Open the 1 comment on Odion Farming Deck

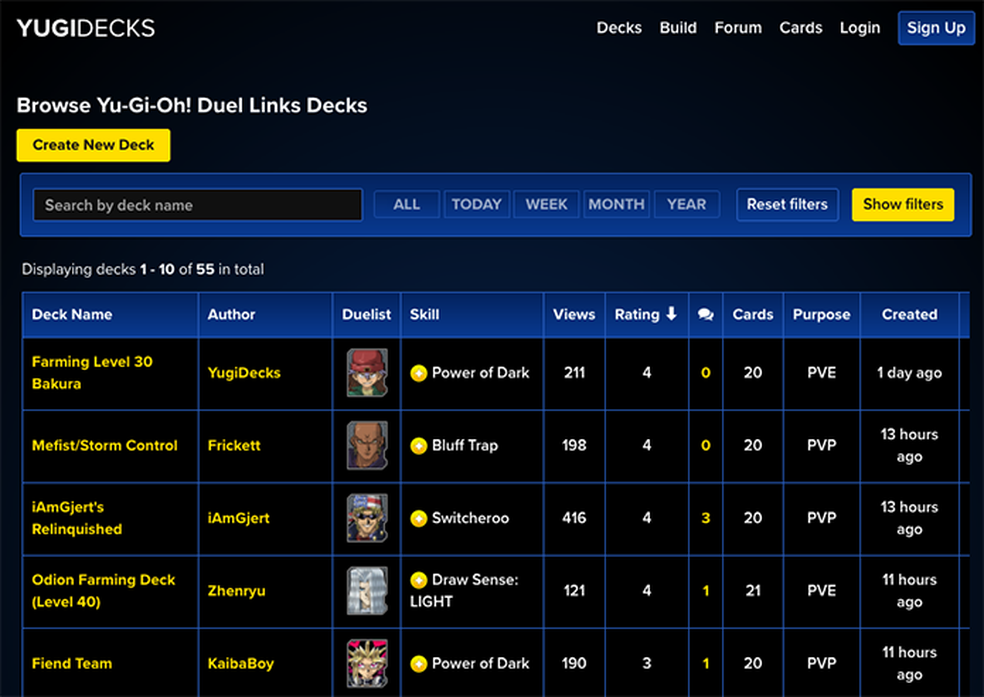[706, 591]
